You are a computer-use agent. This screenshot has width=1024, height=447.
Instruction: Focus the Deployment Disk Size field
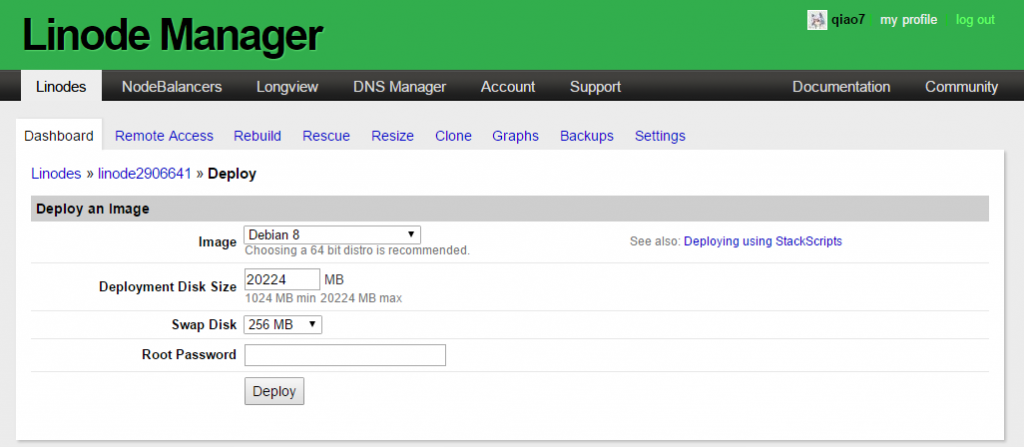[x=282, y=280]
